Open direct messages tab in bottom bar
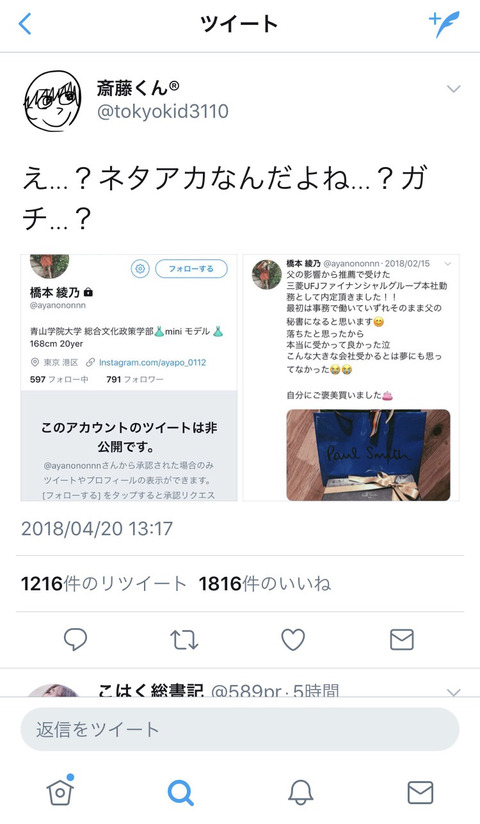 click(x=421, y=792)
